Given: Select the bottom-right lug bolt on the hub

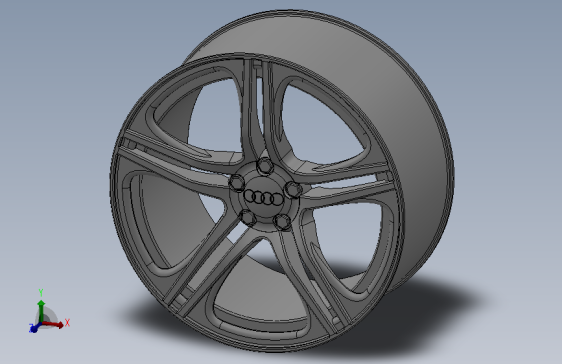Looking at the screenshot, I should (282, 222).
